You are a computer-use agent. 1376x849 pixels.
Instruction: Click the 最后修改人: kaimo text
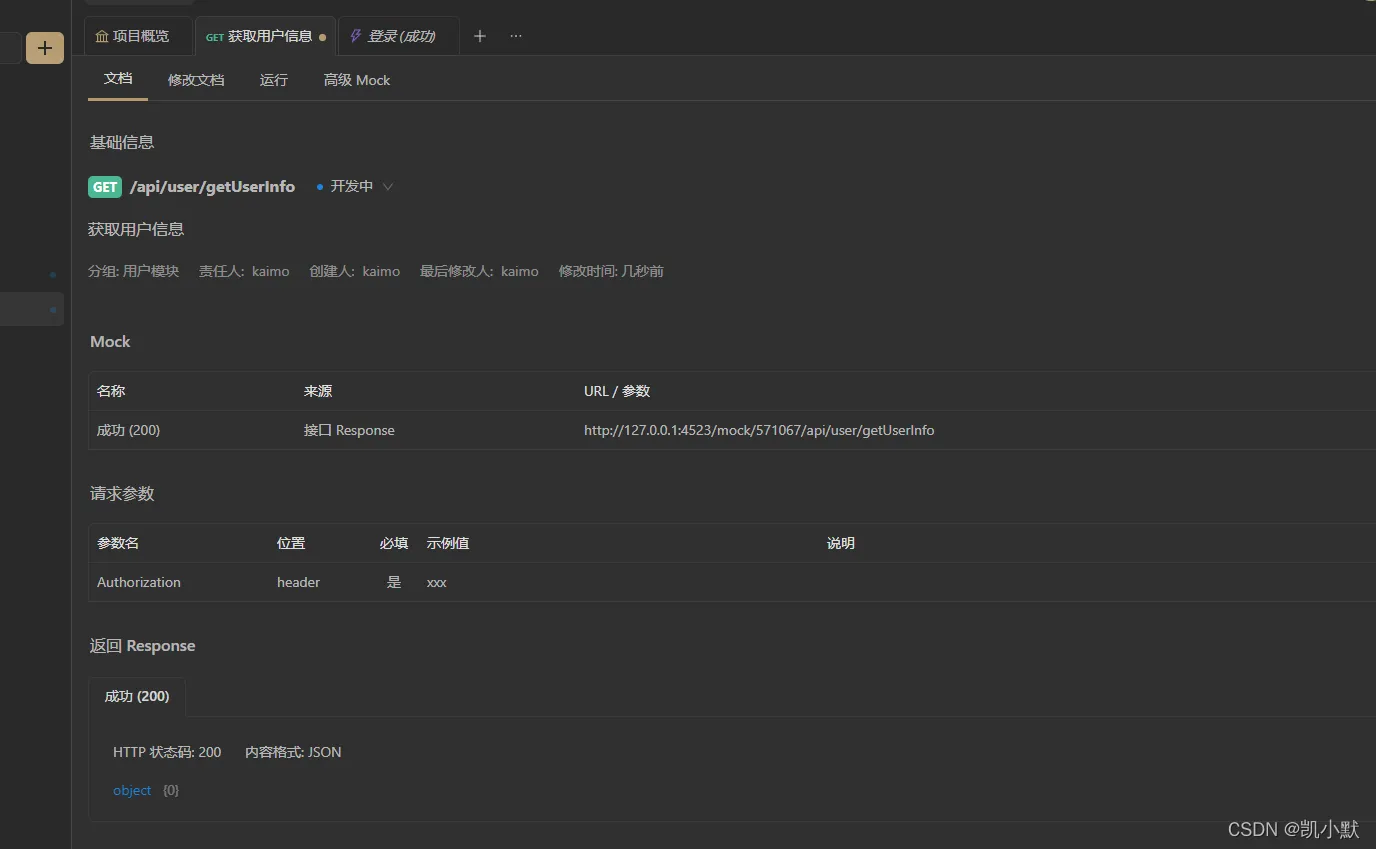(479, 271)
